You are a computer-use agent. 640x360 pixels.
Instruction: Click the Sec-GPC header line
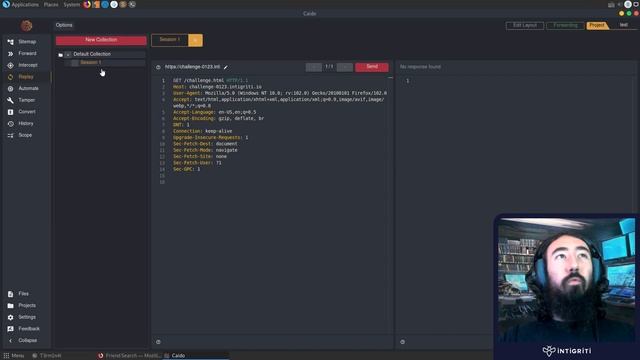[x=187, y=169]
